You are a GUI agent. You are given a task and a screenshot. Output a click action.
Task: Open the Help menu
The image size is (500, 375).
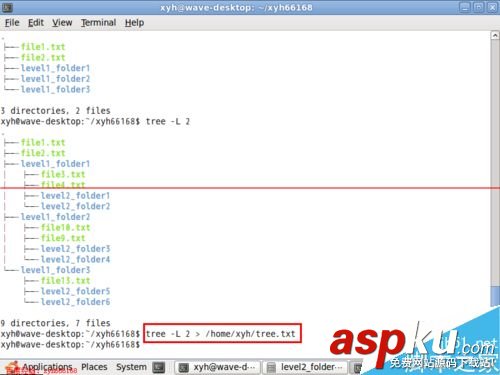(135, 23)
